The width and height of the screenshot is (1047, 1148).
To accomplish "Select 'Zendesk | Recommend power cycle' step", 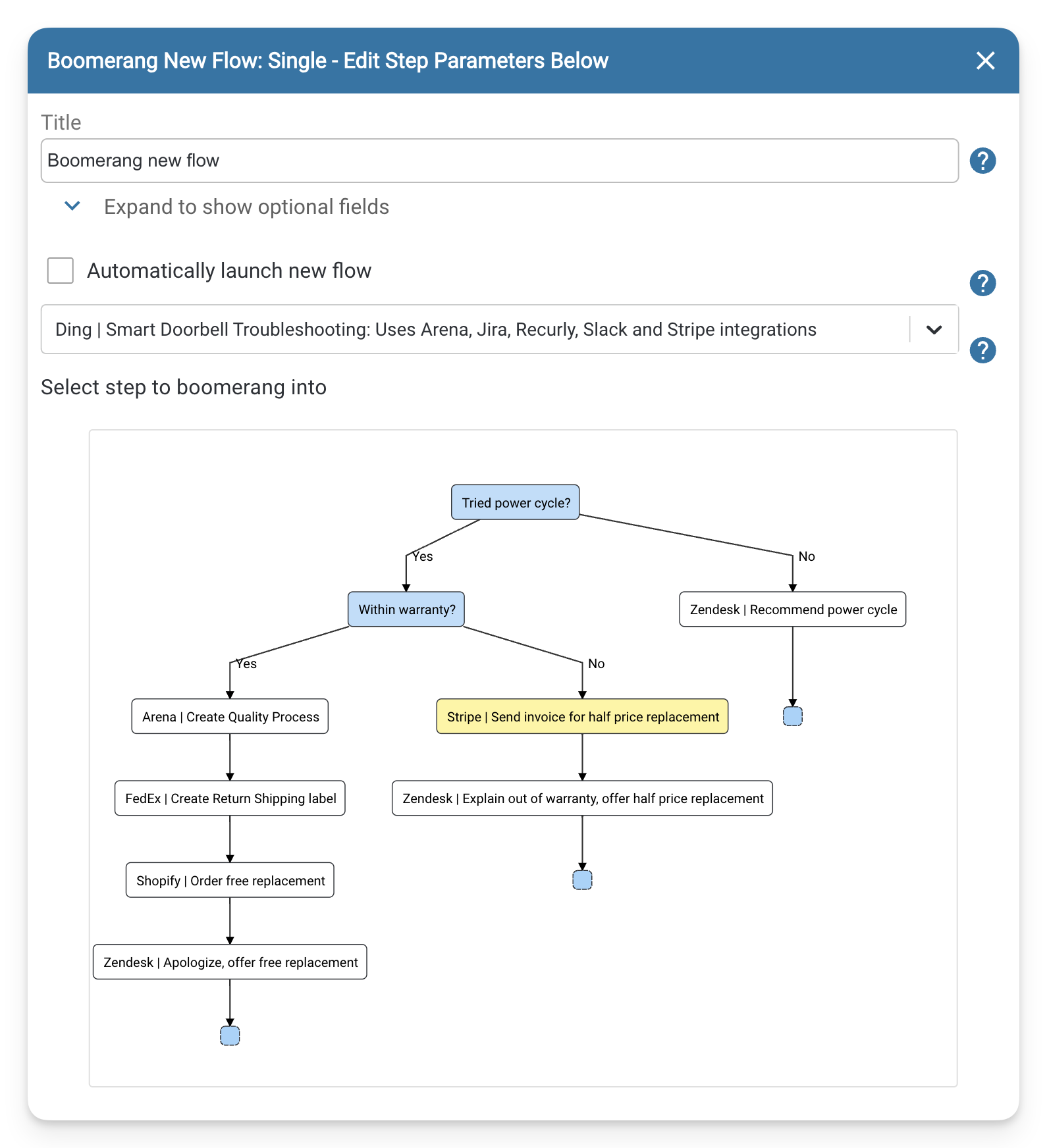I will click(x=793, y=610).
